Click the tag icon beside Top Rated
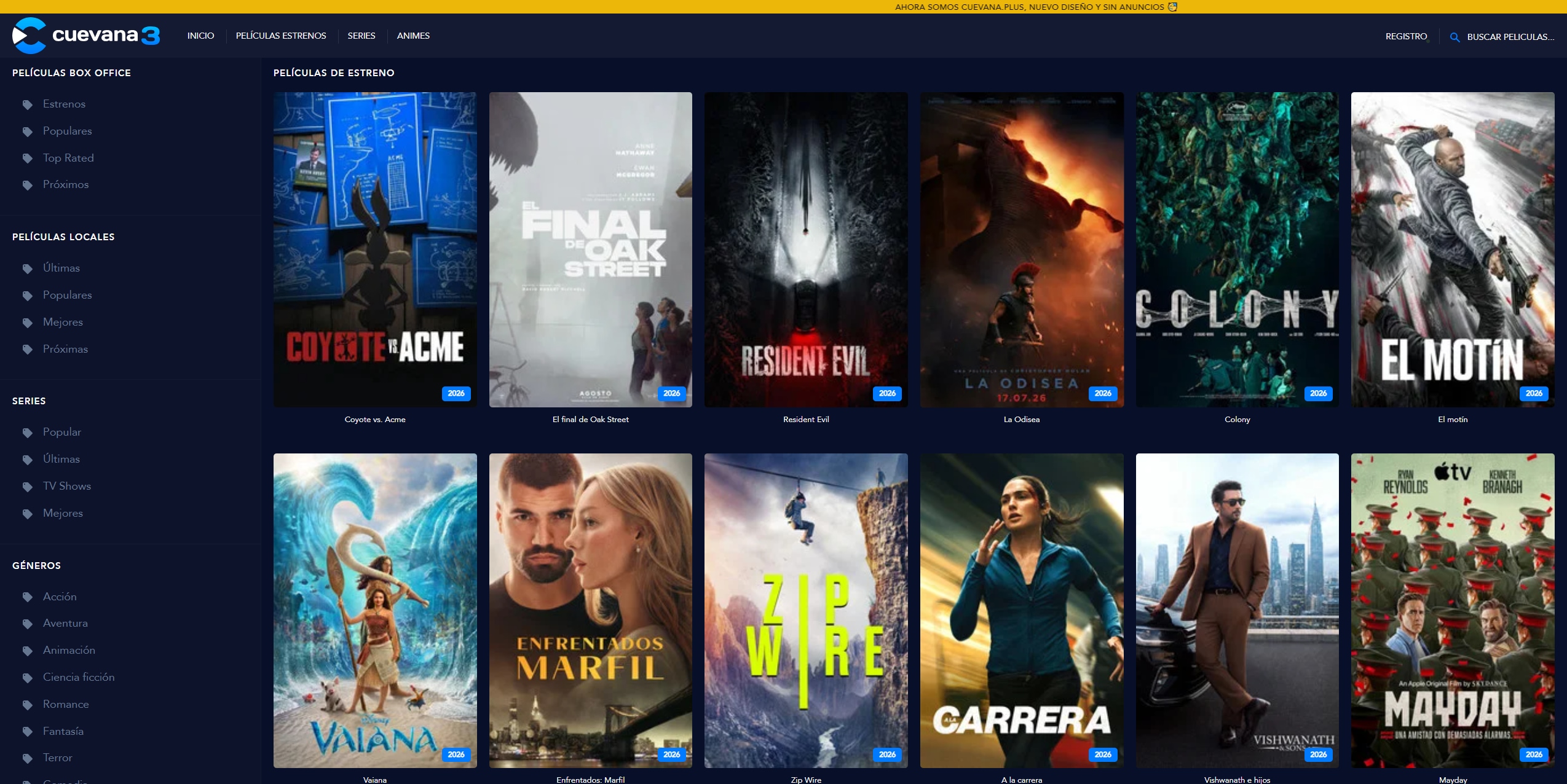The width and height of the screenshot is (1567, 784). pyautogui.click(x=28, y=159)
